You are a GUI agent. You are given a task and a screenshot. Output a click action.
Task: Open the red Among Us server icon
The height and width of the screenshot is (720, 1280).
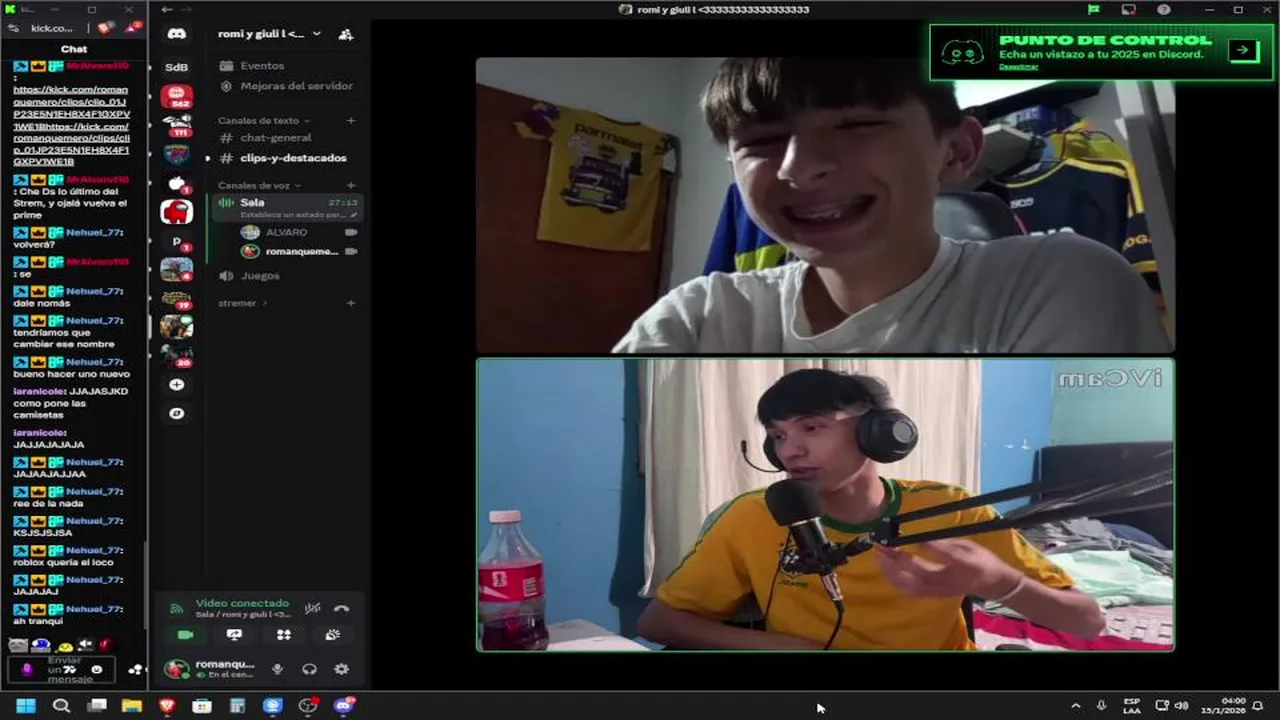(x=176, y=211)
